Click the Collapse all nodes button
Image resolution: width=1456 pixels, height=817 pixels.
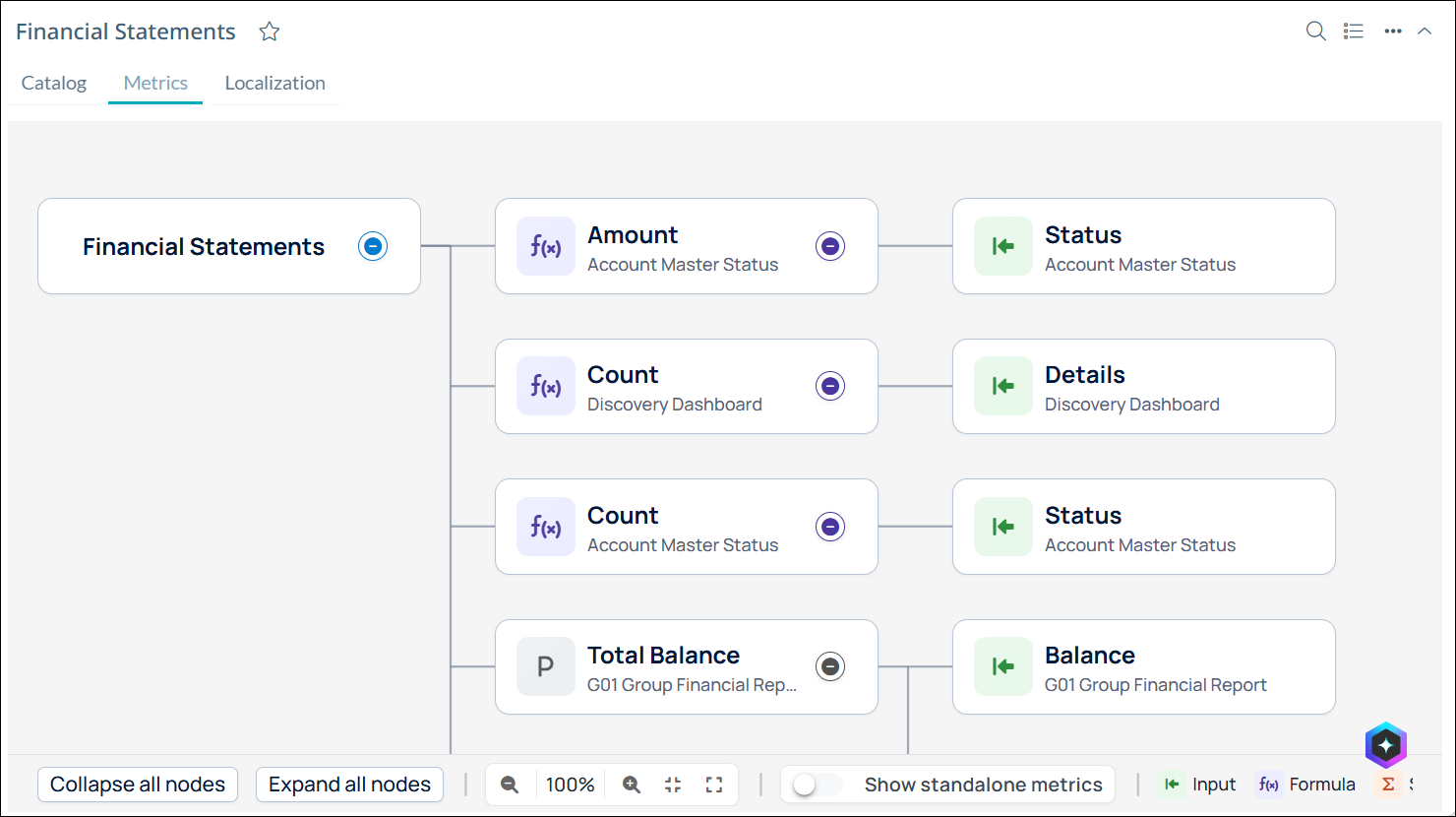point(138,785)
